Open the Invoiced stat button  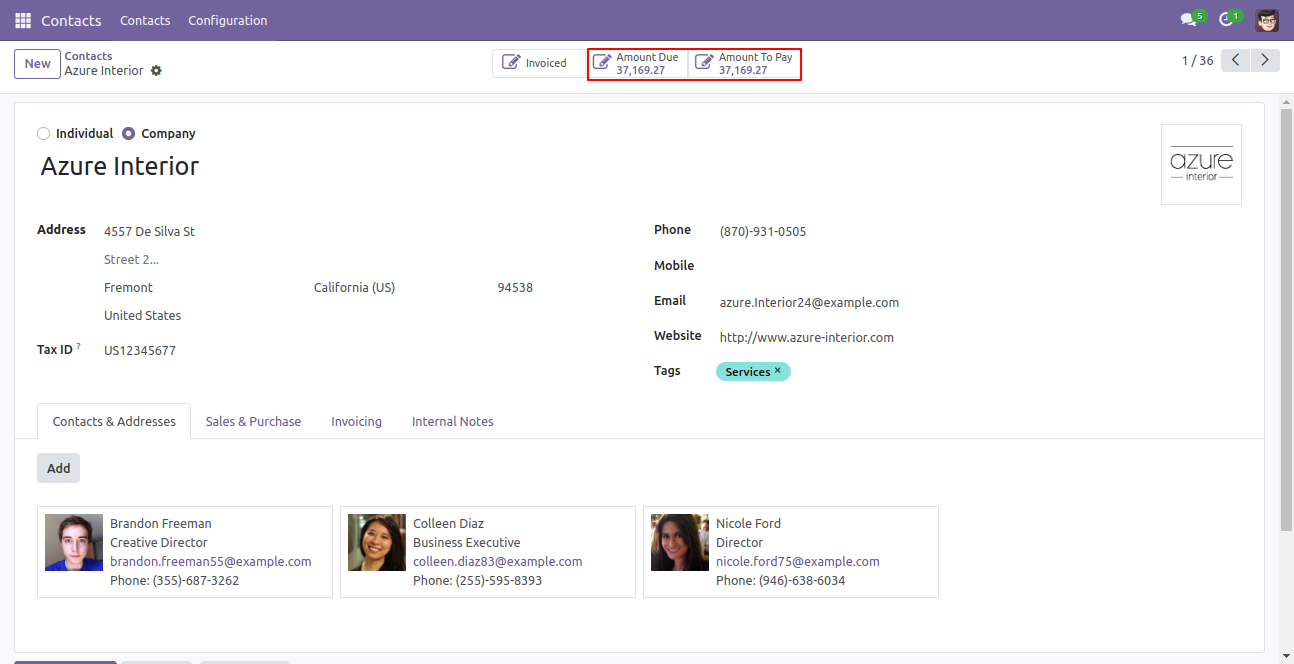tap(537, 63)
